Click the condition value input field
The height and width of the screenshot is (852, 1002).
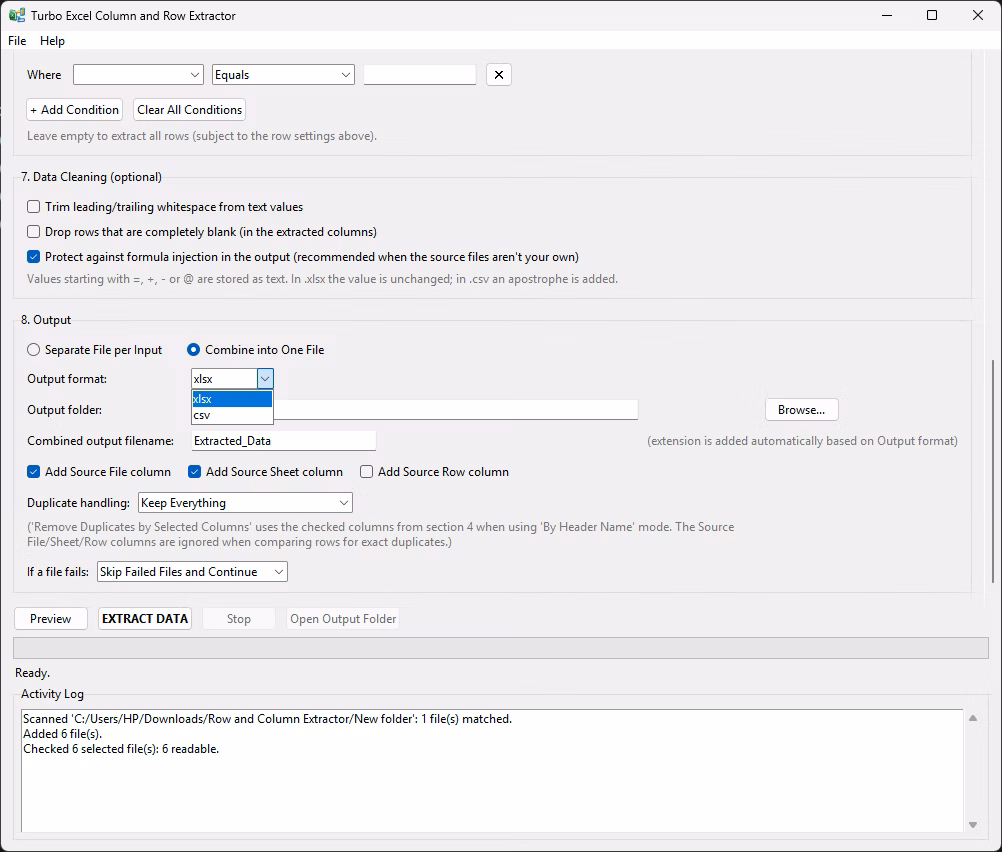[x=420, y=75]
